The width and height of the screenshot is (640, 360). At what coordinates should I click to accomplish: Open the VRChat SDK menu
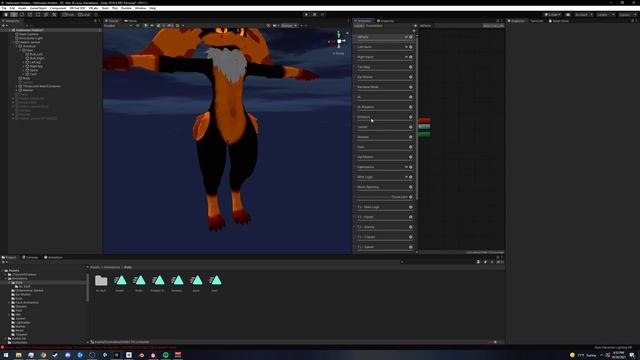pyautogui.click(x=77, y=8)
